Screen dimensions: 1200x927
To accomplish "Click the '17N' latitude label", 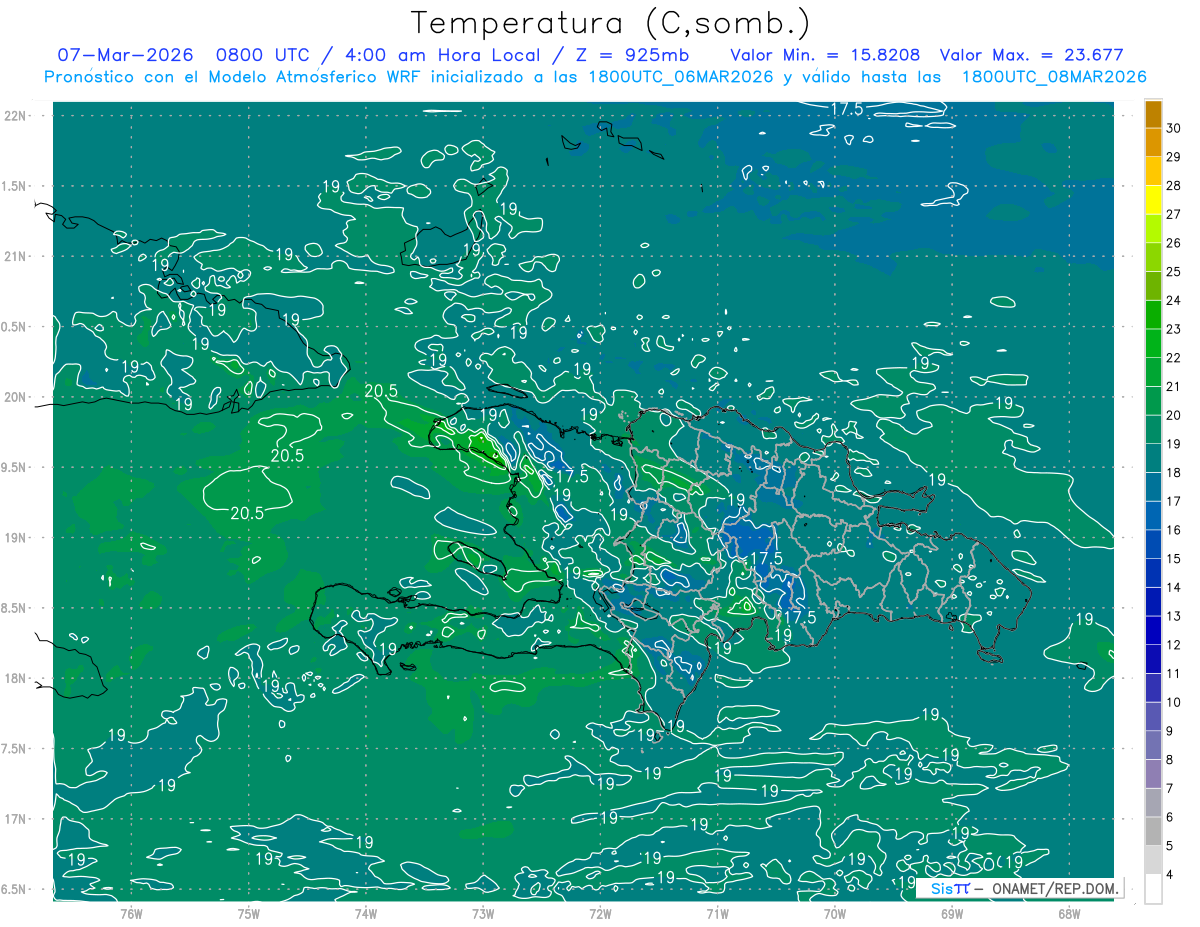I will (15, 819).
